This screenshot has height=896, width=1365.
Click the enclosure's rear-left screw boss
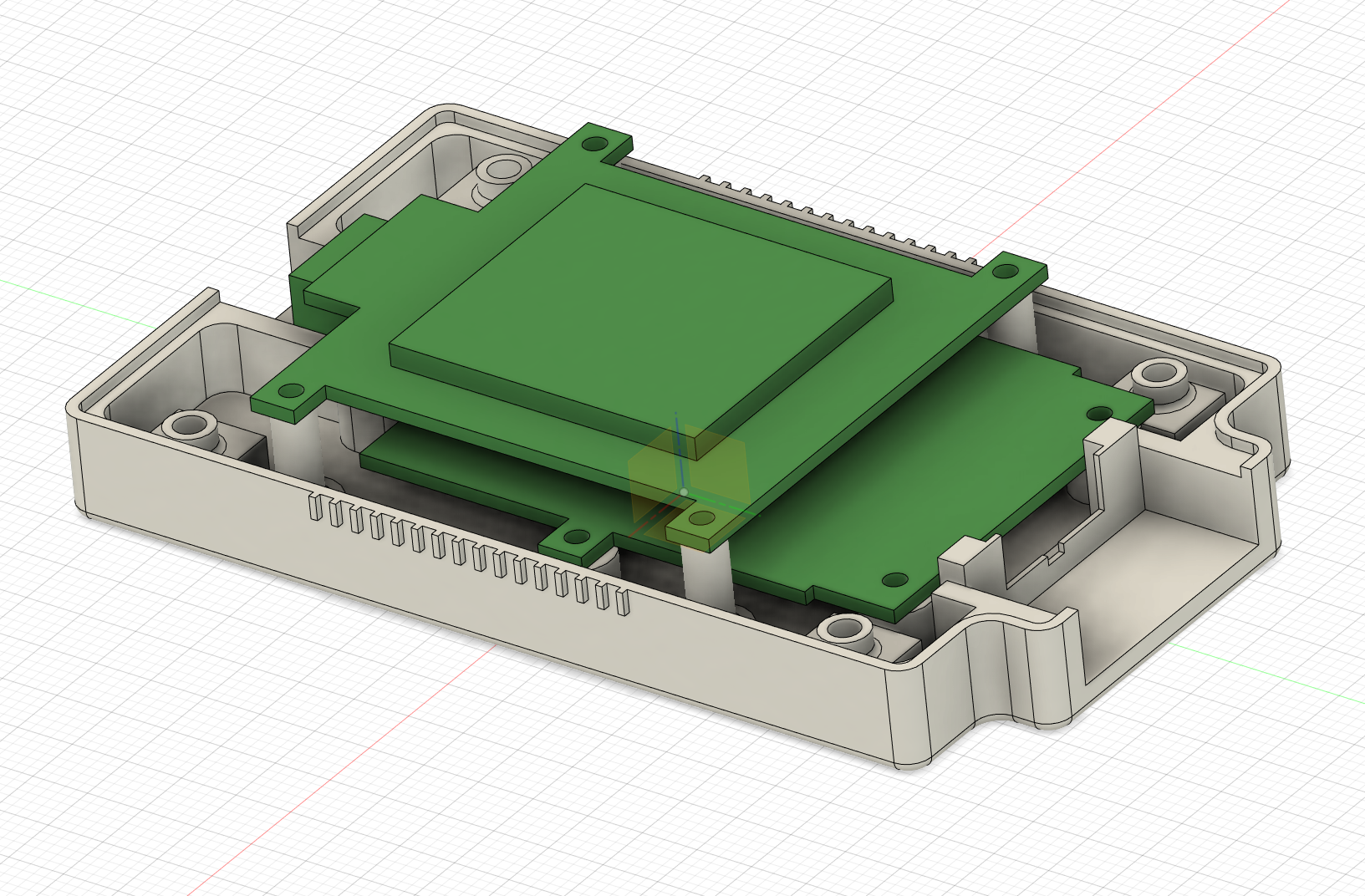click(x=502, y=170)
